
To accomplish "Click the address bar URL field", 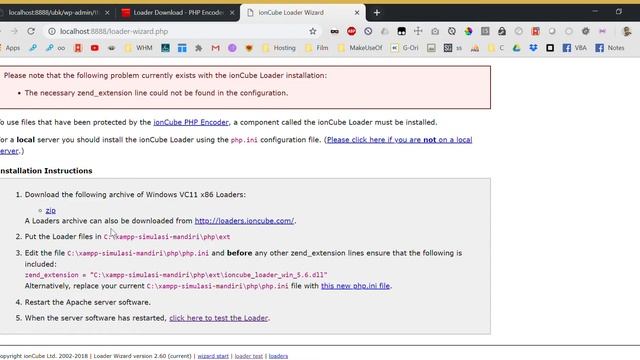I will click(x=182, y=31).
